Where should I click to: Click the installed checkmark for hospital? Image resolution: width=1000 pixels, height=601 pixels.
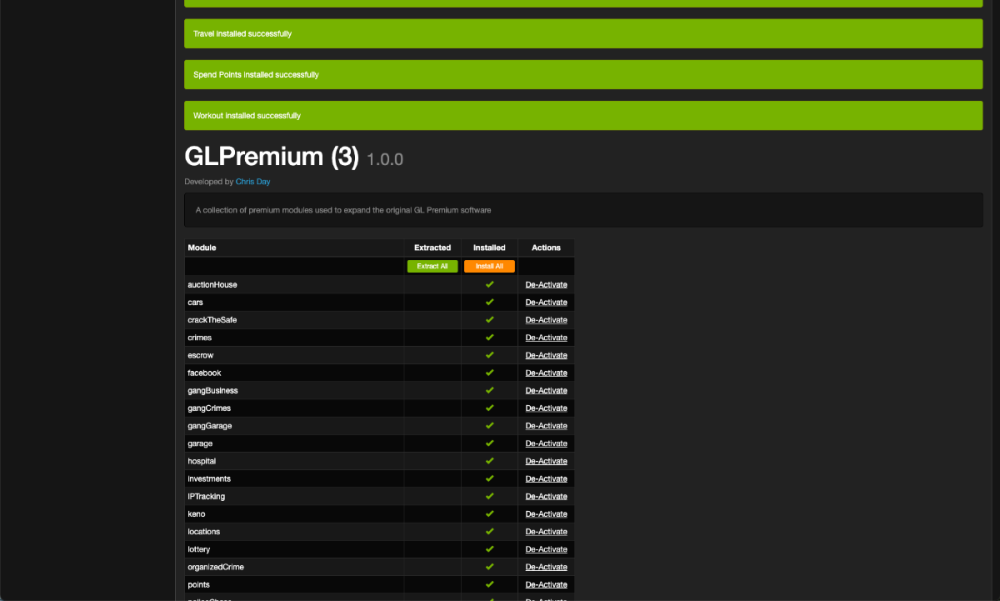(x=490, y=461)
